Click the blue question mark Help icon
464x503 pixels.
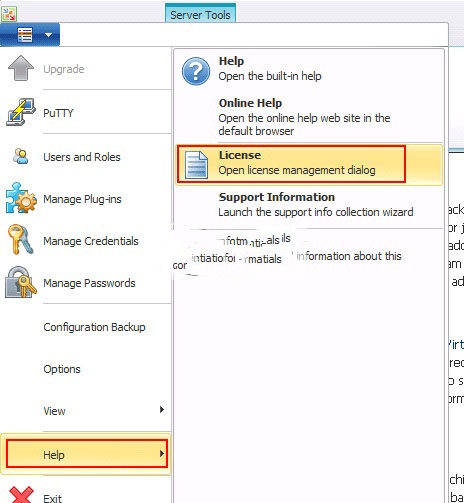tap(196, 71)
